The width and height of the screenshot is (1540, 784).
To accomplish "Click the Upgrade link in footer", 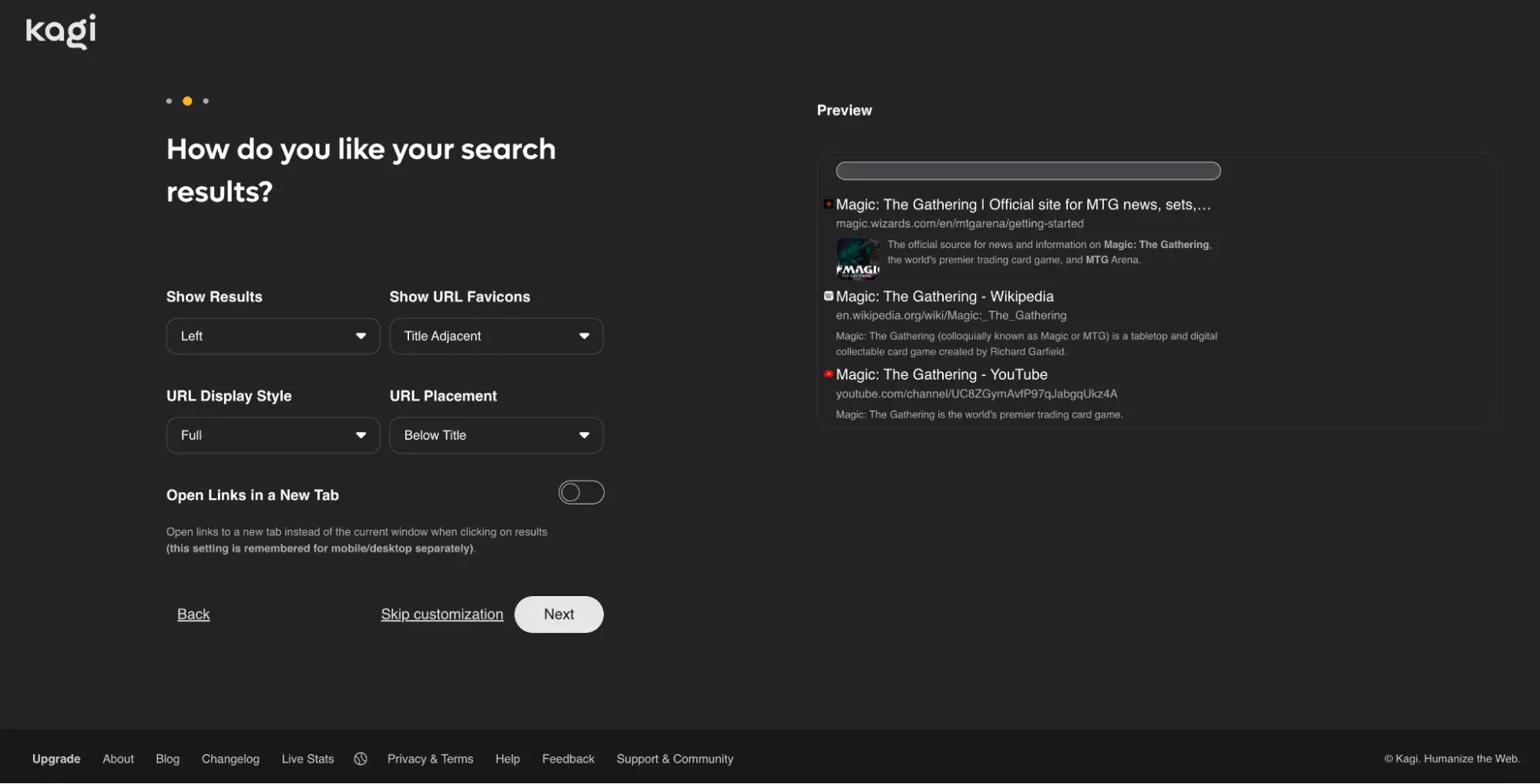I will tap(56, 759).
